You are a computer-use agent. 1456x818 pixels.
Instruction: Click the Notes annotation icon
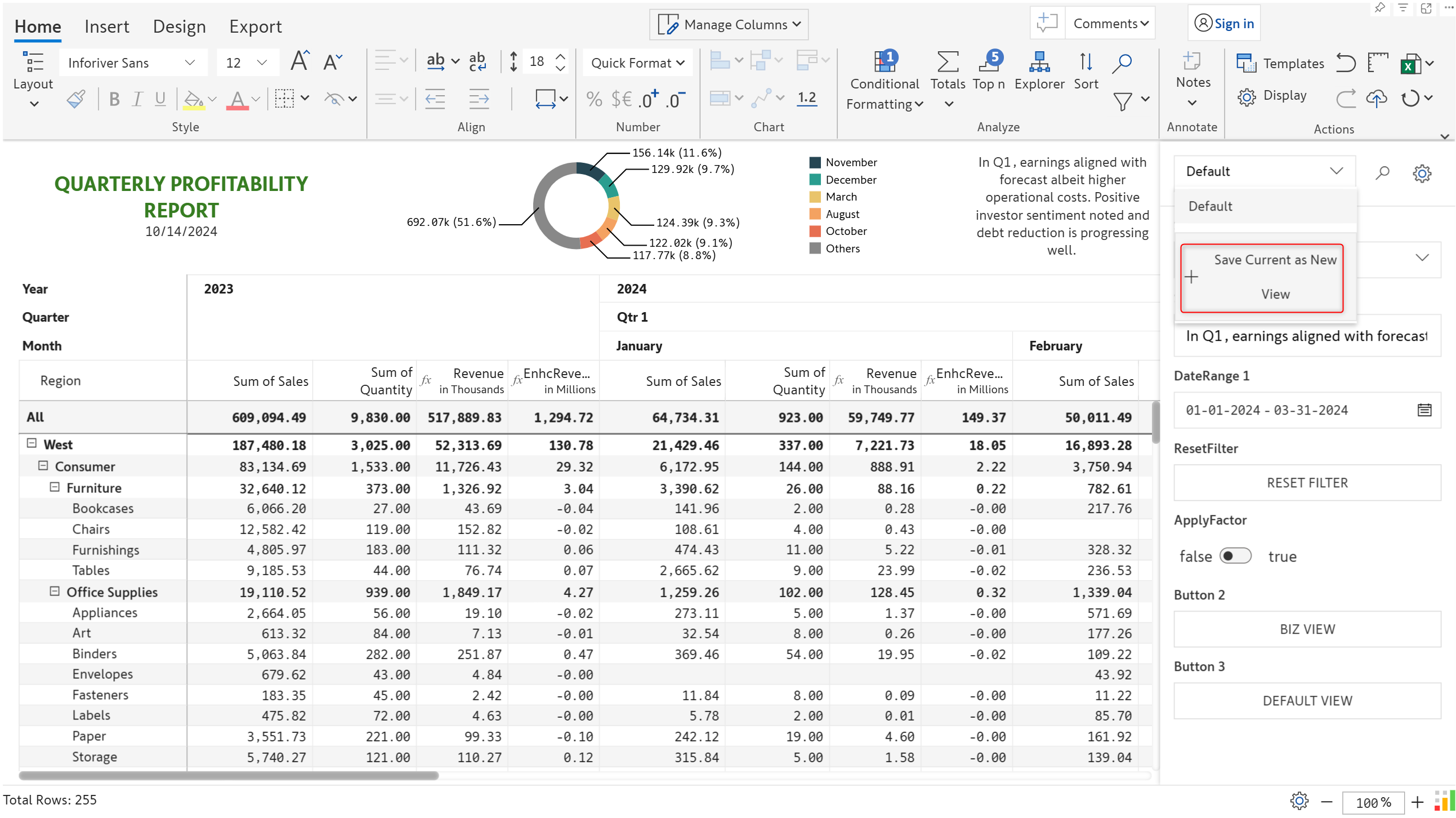pyautogui.click(x=1192, y=62)
